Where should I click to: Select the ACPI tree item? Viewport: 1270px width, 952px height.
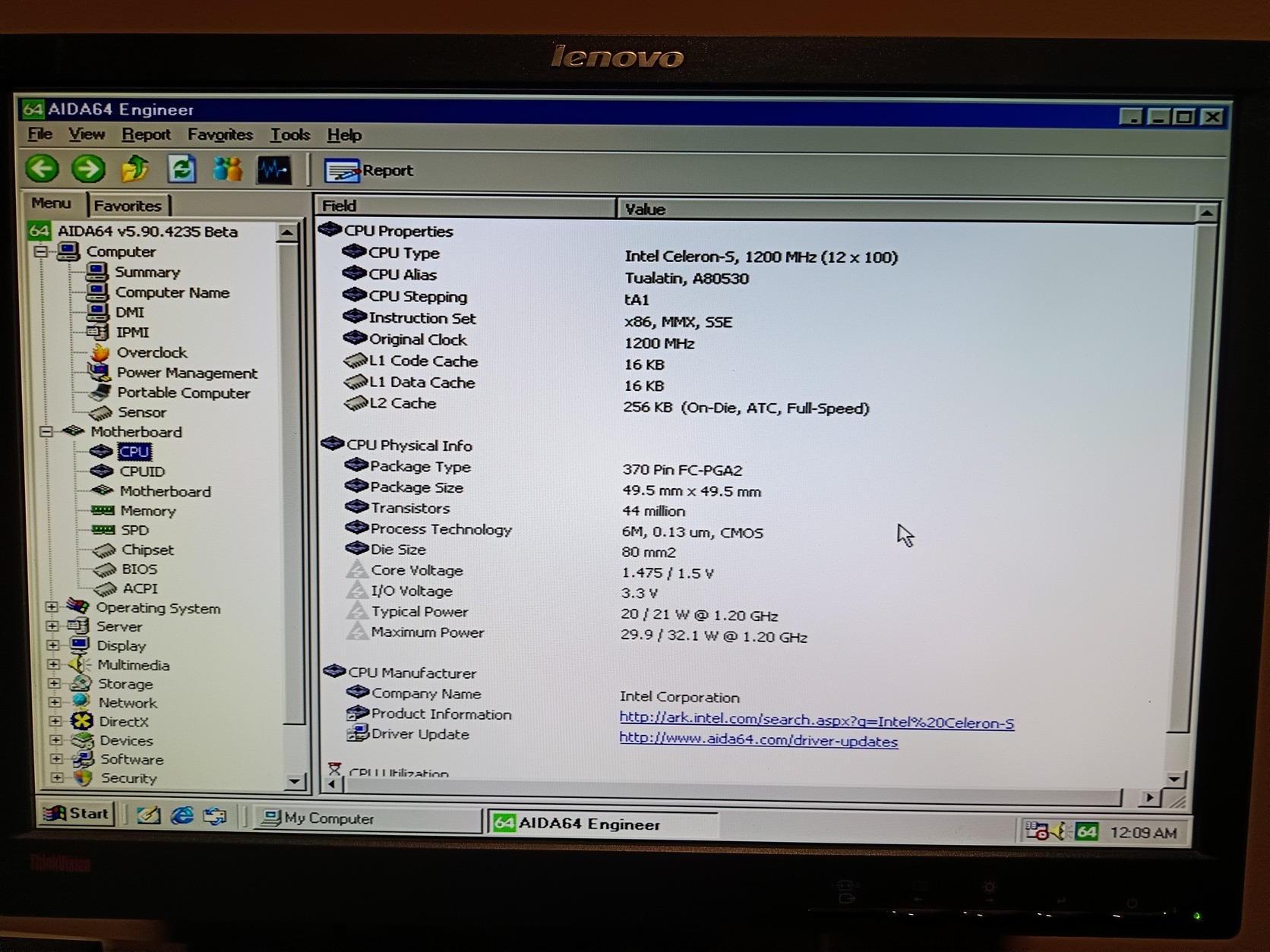[141, 588]
